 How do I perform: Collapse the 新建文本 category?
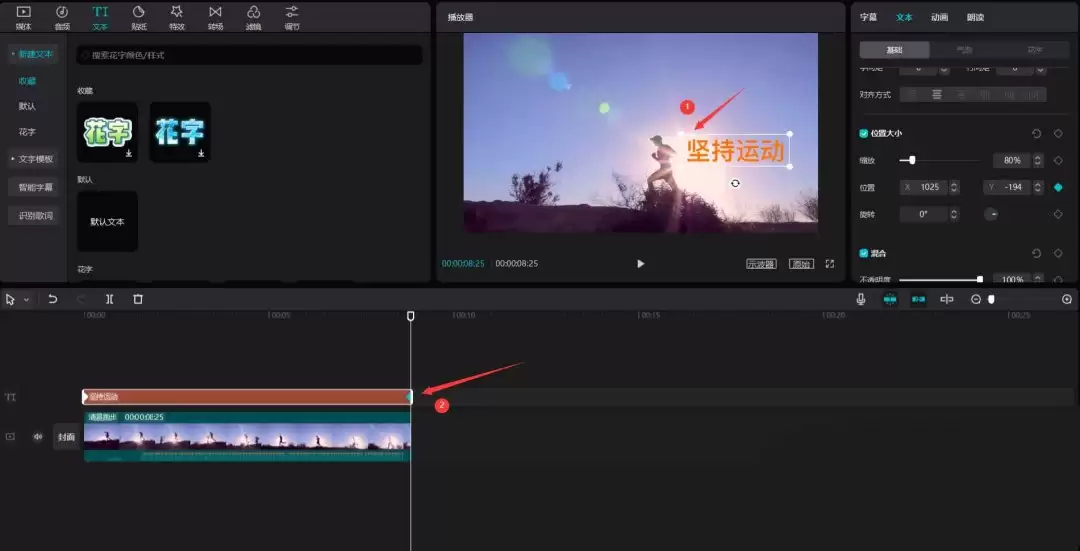33,53
